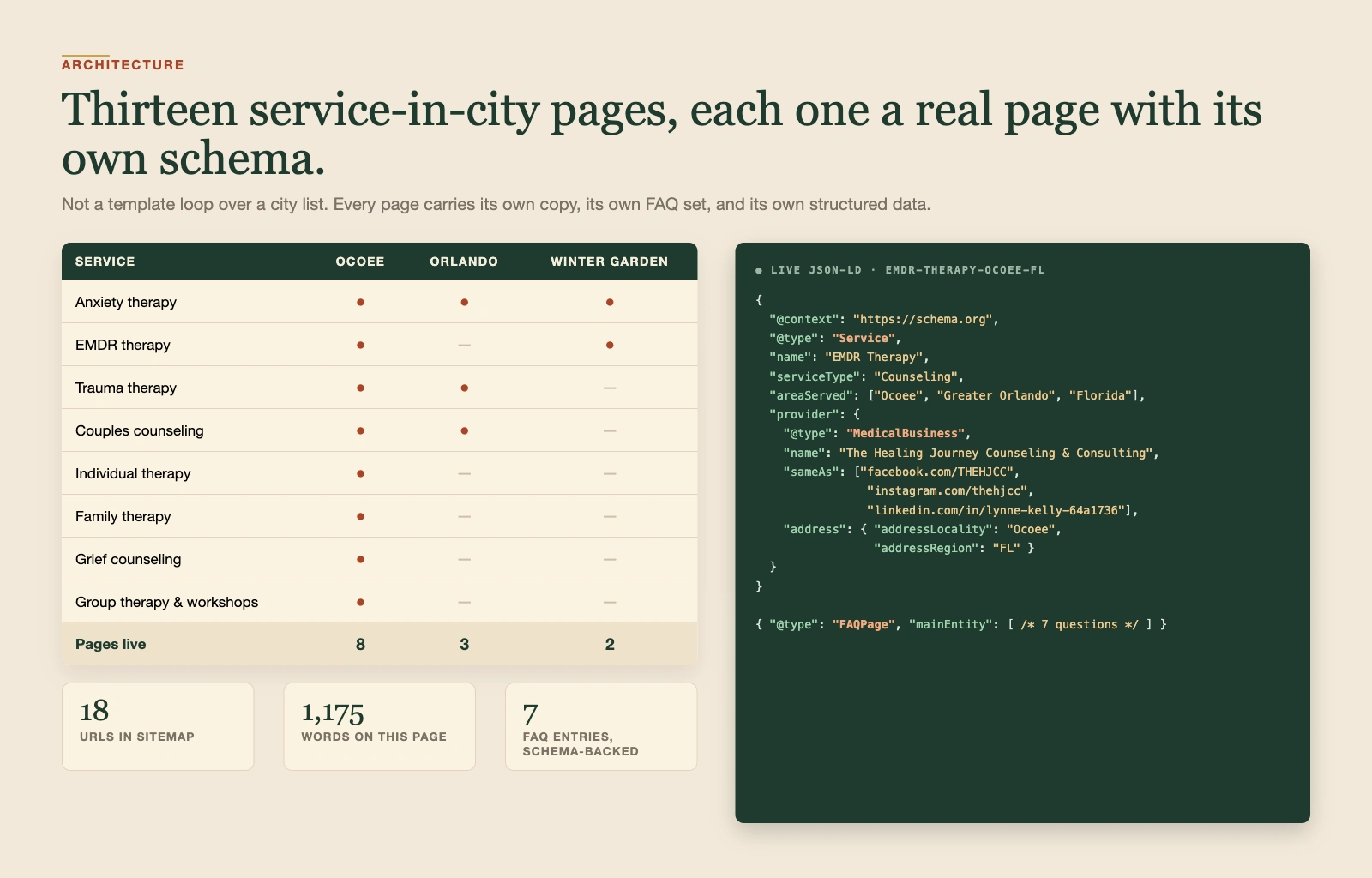1372x878 pixels.
Task: Click the Trauma therapy Ocoee dot
Action: coord(360,388)
